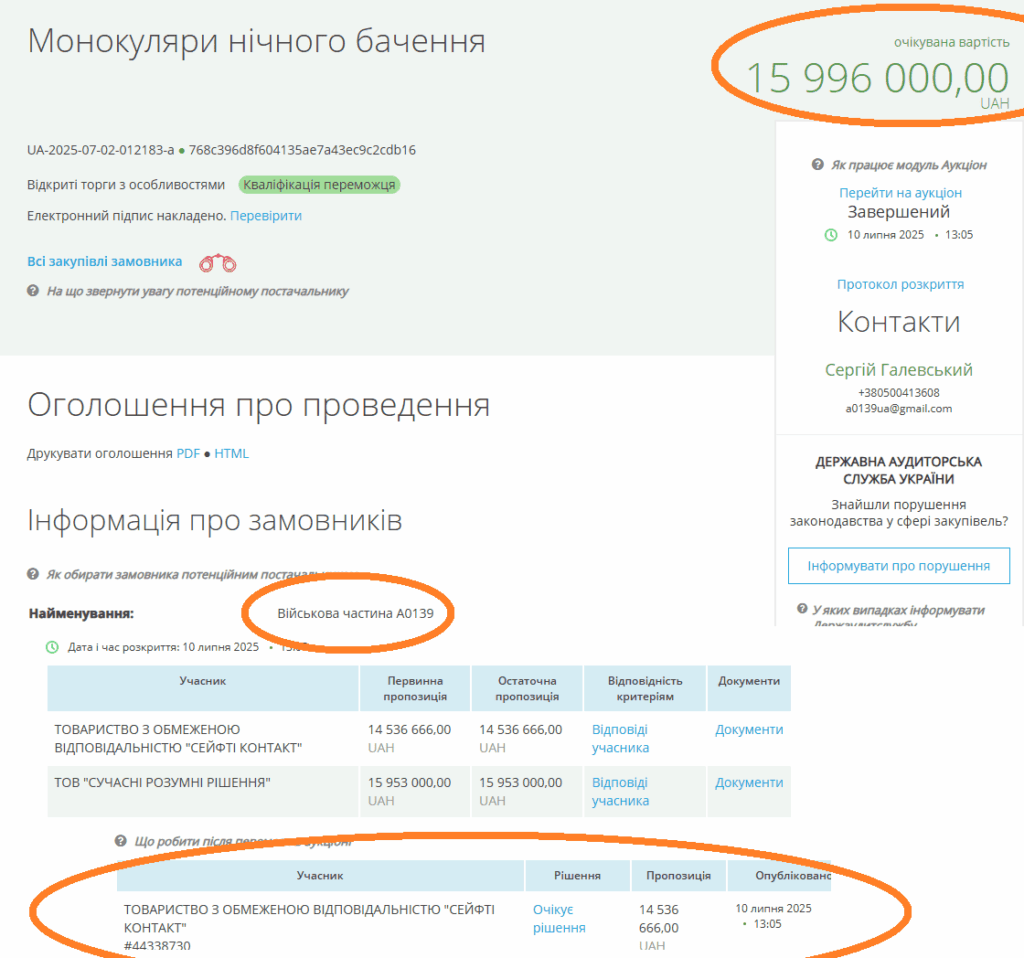The width and height of the screenshot is (1024, 958).
Task: Open "Відповіді учасника" for СЕЙФТІ КОНТАКТ
Action: [x=620, y=739]
